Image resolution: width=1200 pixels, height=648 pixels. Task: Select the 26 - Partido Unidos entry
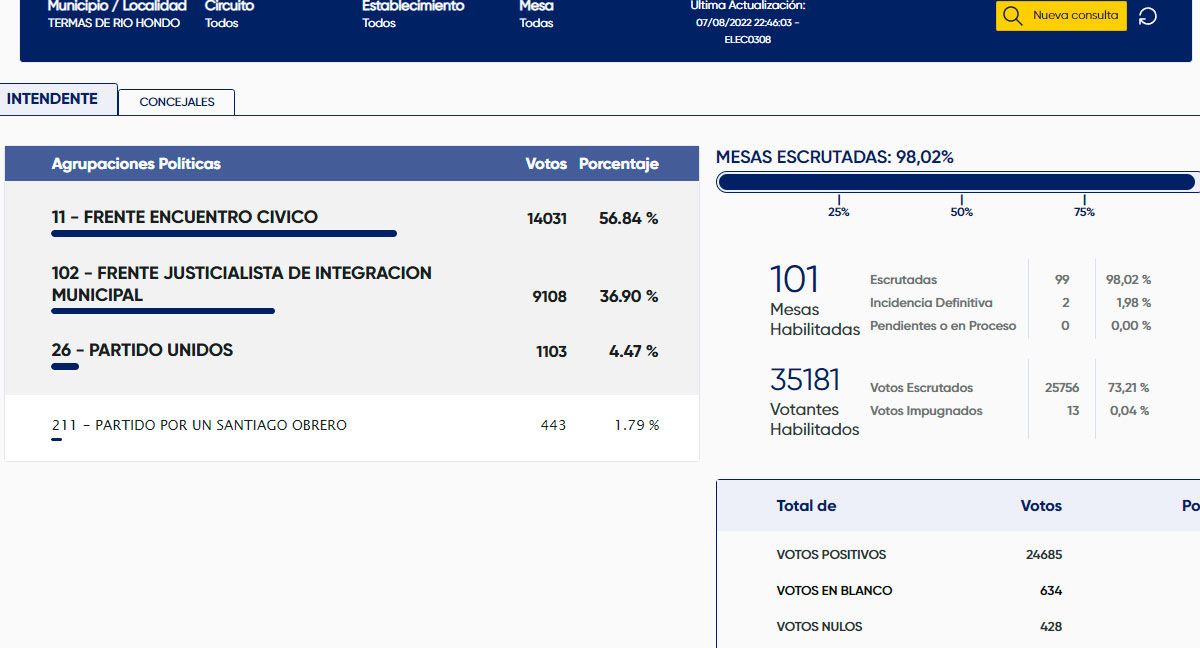click(142, 350)
